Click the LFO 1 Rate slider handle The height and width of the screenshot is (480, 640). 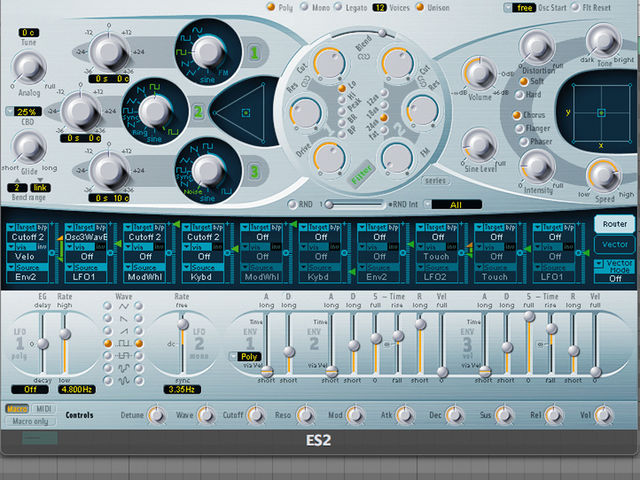65,334
